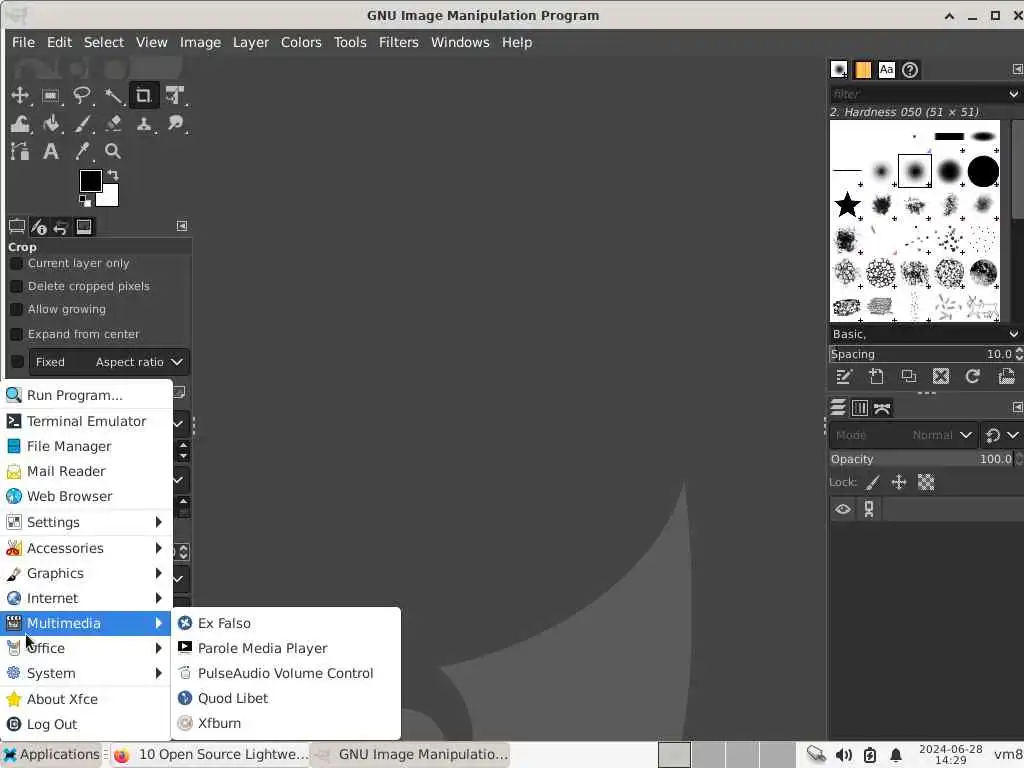Enable Delete cropped pixels option
The height and width of the screenshot is (768, 1024).
tap(16, 286)
